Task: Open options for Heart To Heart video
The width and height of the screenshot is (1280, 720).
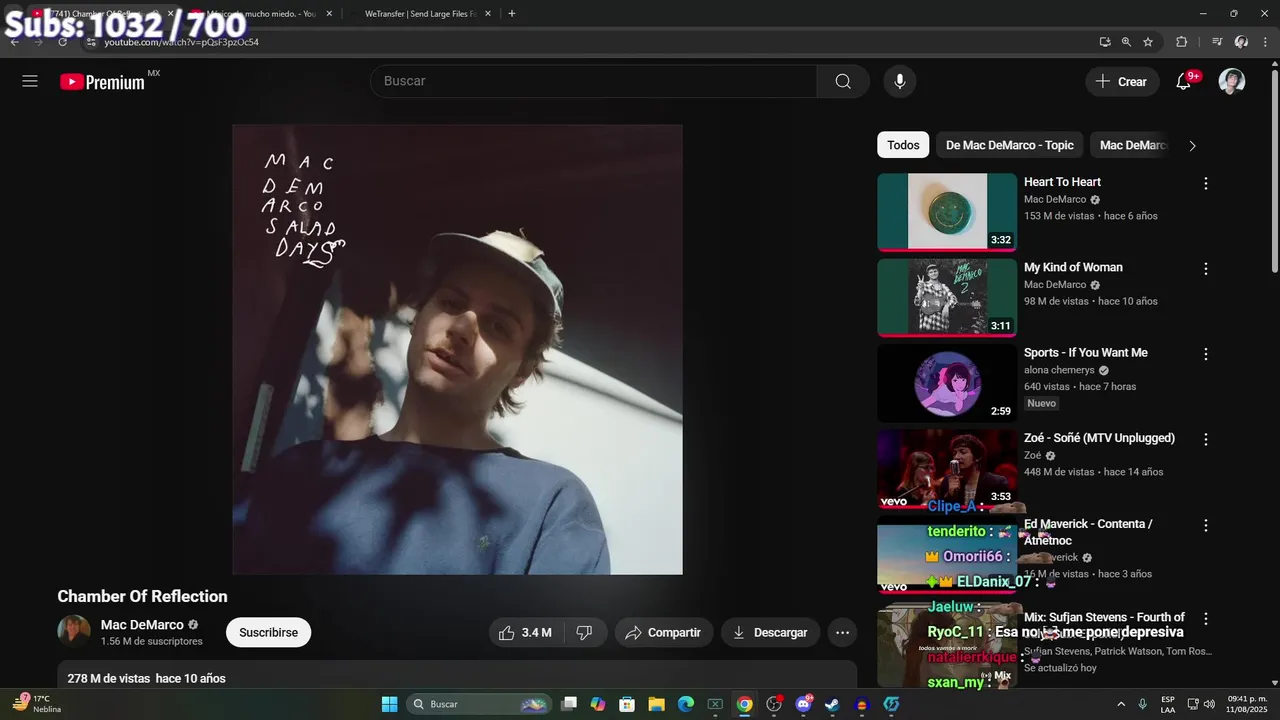Action: coord(1205,183)
